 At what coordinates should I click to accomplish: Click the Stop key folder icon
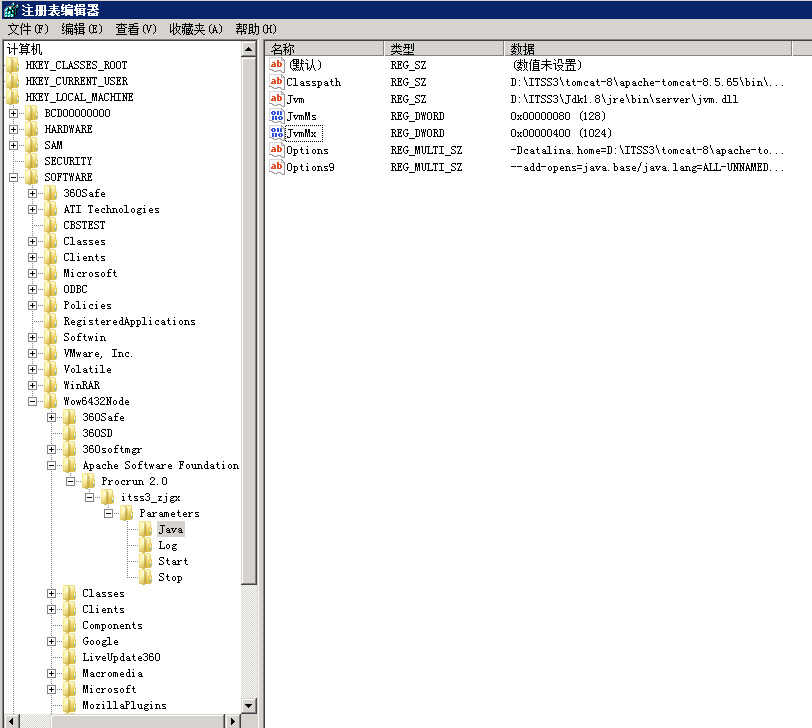[x=146, y=577]
